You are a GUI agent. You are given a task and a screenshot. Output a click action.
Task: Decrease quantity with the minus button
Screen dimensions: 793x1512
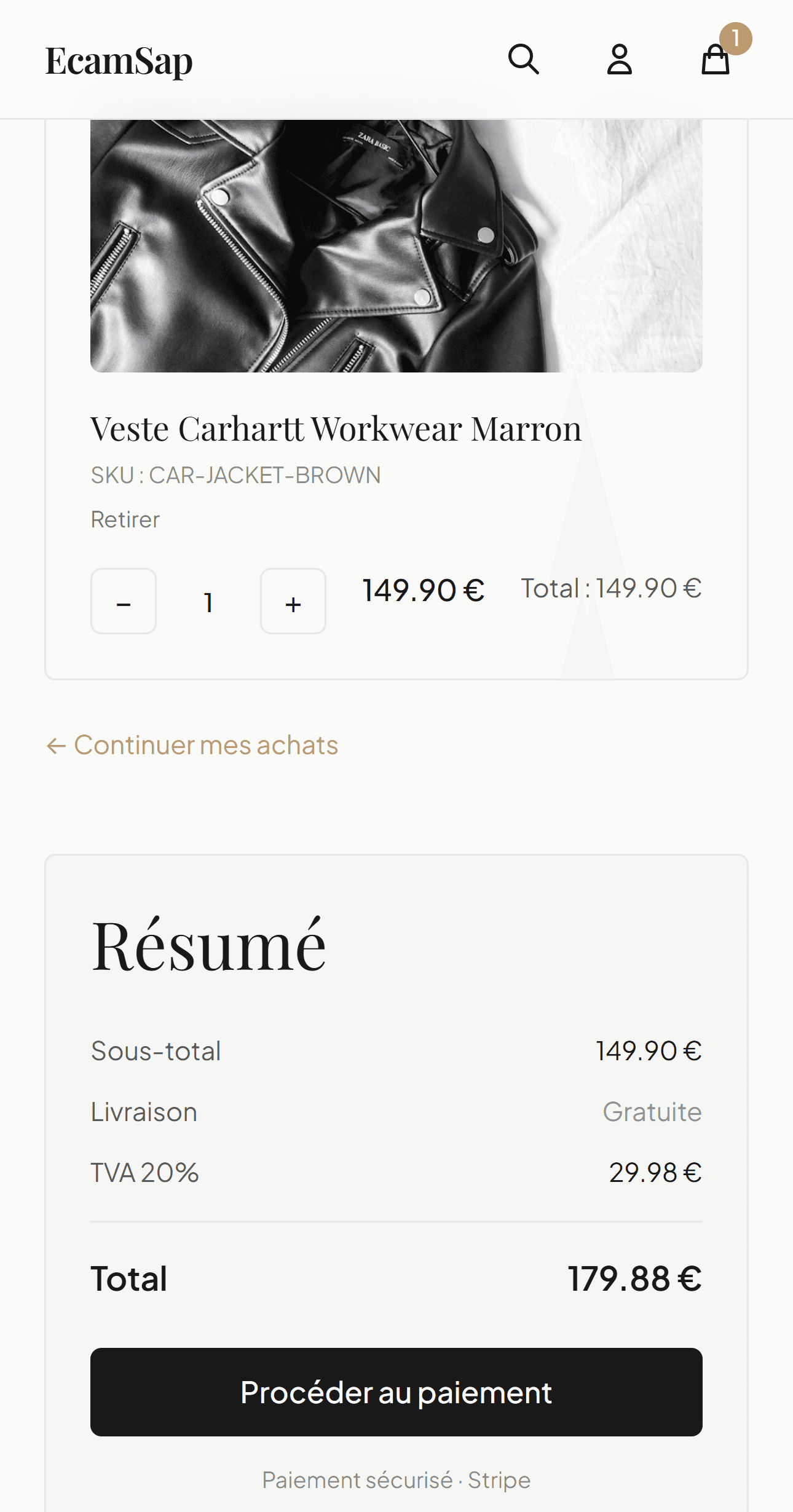pyautogui.click(x=124, y=601)
